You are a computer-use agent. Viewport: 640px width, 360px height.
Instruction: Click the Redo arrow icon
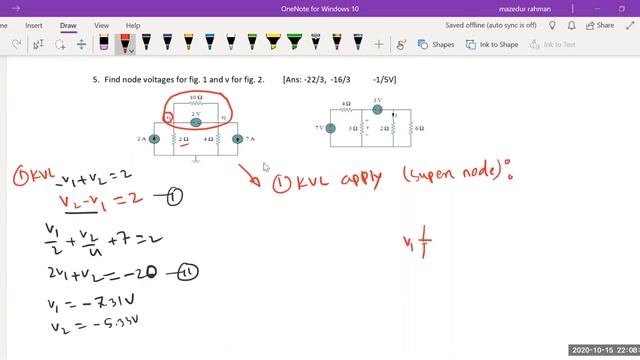click(x=16, y=44)
